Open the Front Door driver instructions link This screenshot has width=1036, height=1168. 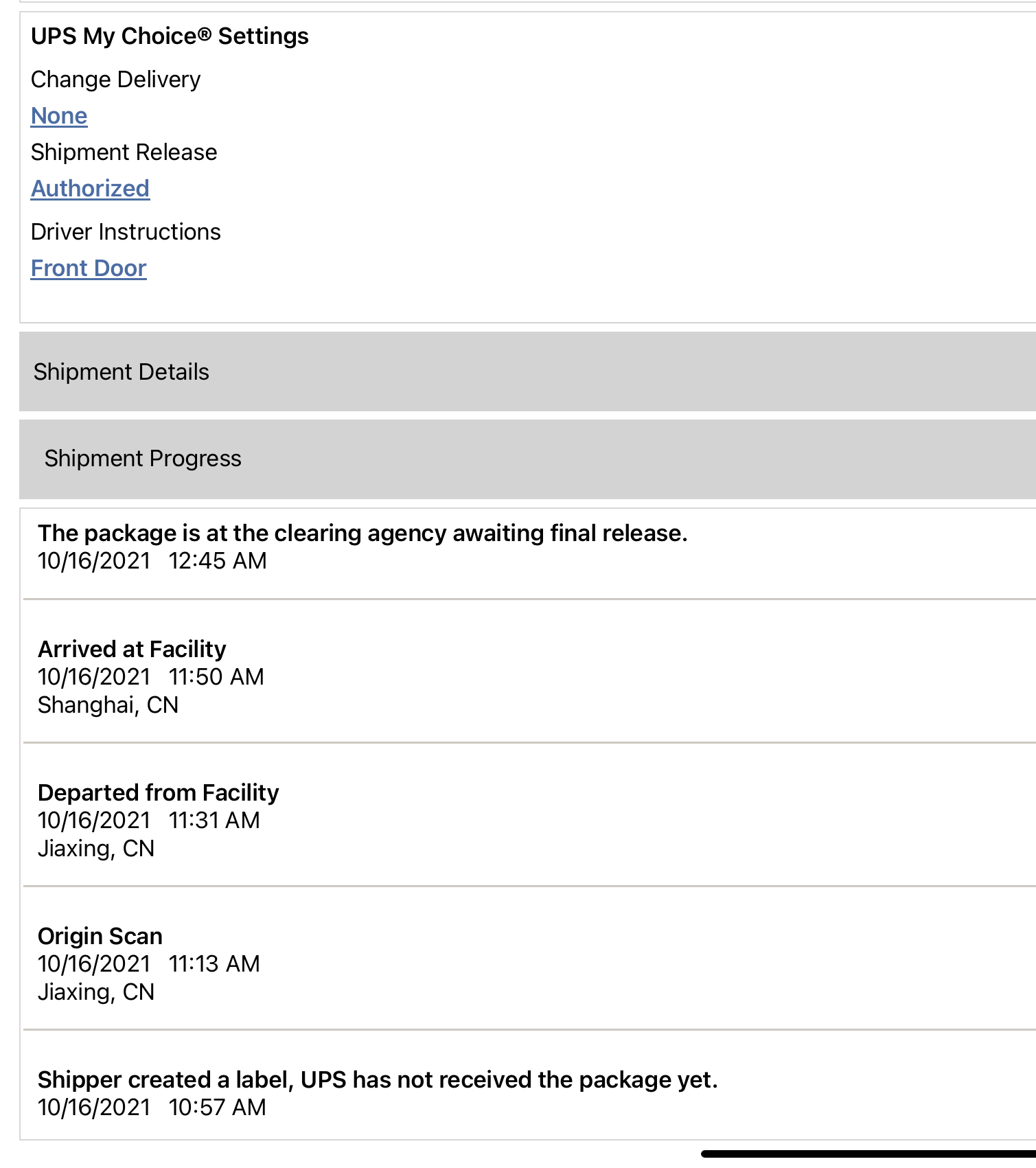point(89,268)
